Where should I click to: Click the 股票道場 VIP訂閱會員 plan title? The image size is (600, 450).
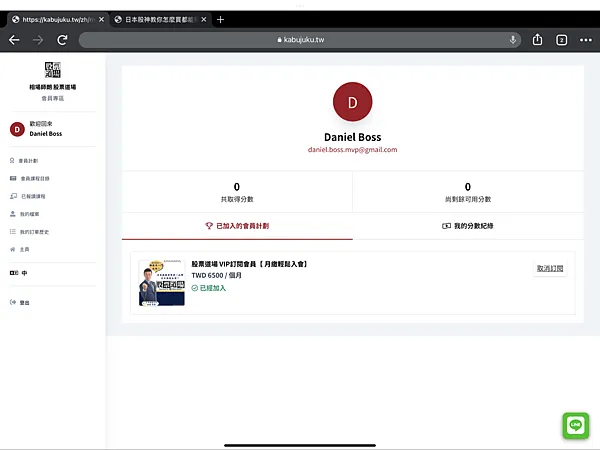249,264
